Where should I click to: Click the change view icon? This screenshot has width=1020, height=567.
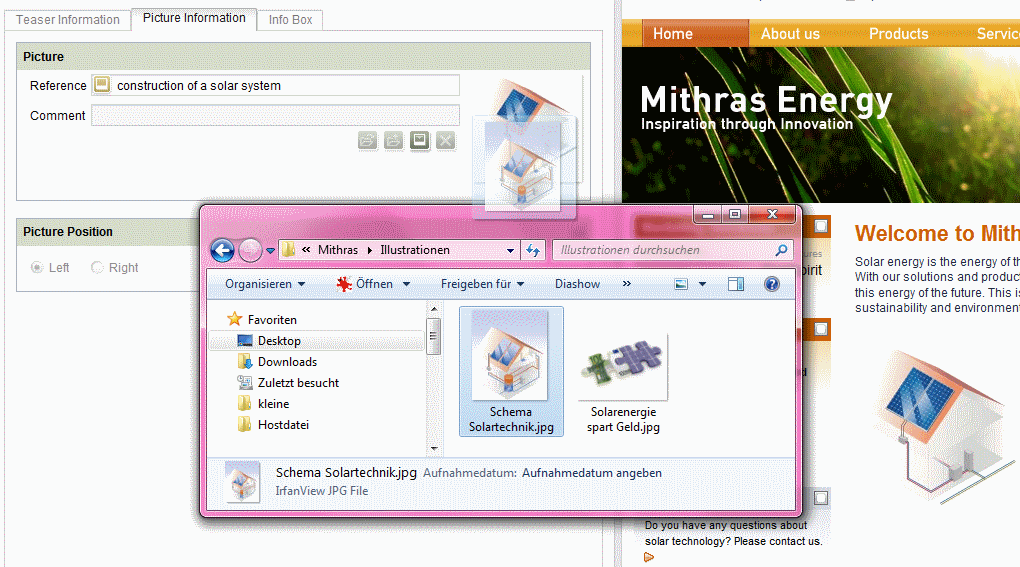point(681,284)
